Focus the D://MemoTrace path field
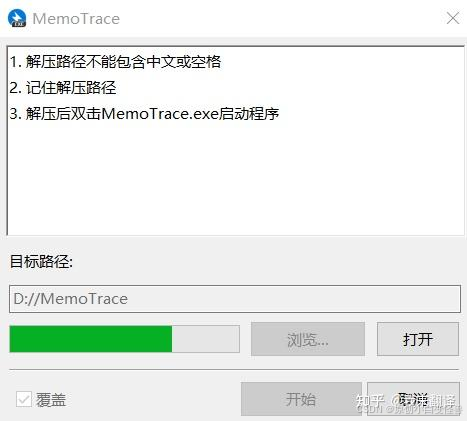This screenshot has height=421, width=467. (x=235, y=299)
